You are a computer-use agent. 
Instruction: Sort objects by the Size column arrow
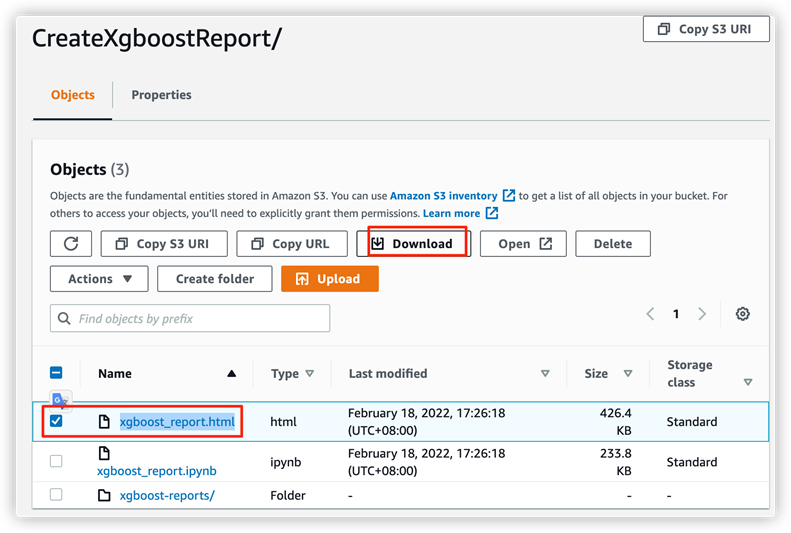click(628, 373)
